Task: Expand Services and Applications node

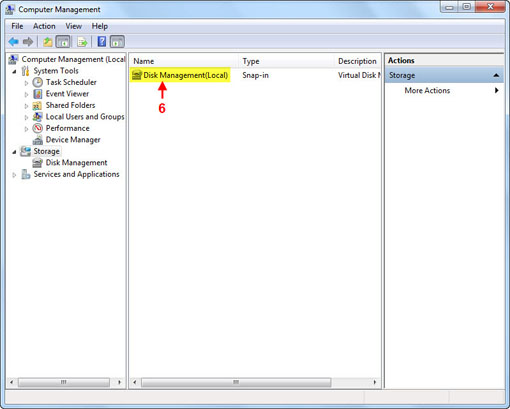Action: coord(14,175)
